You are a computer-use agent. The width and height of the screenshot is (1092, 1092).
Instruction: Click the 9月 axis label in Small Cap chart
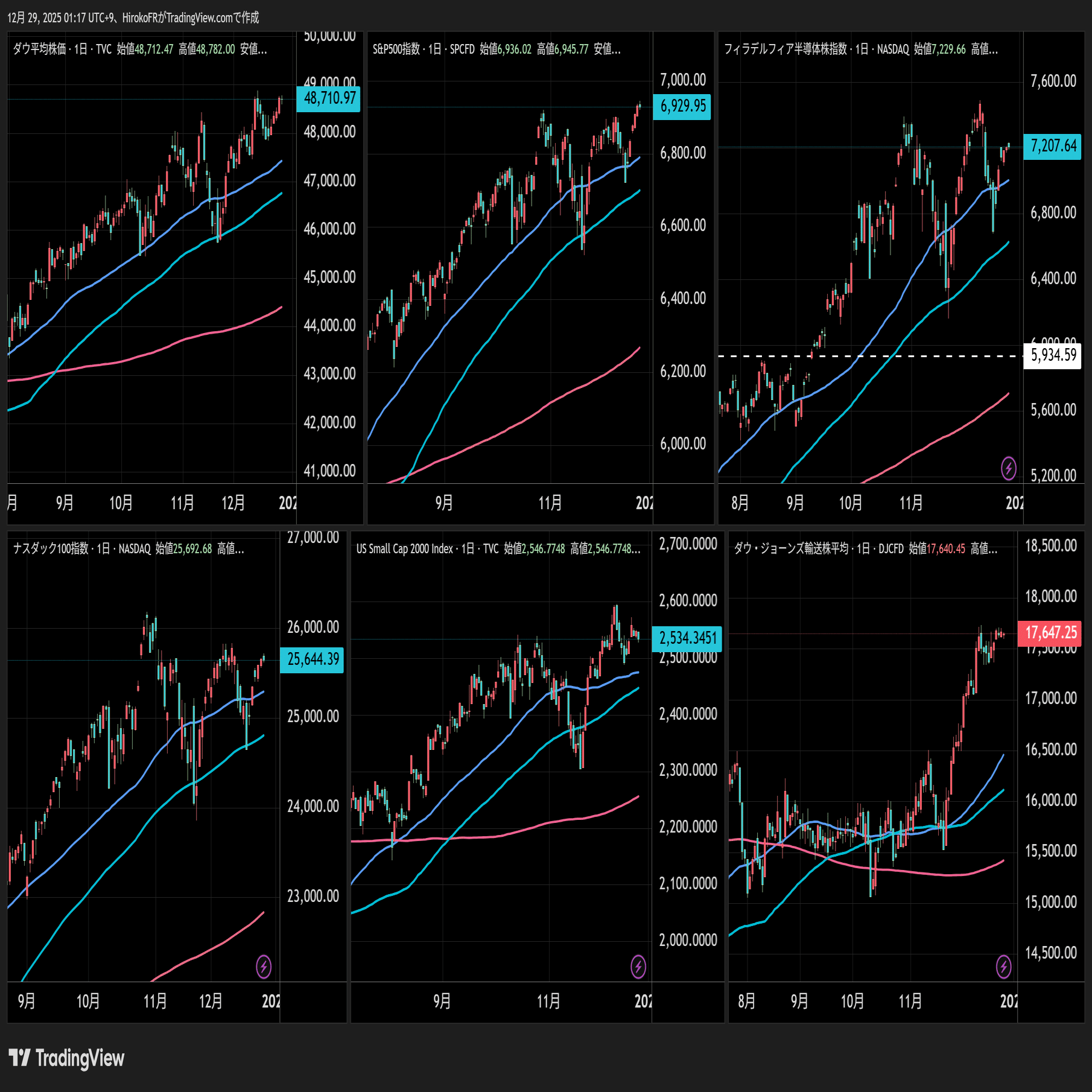click(442, 1002)
